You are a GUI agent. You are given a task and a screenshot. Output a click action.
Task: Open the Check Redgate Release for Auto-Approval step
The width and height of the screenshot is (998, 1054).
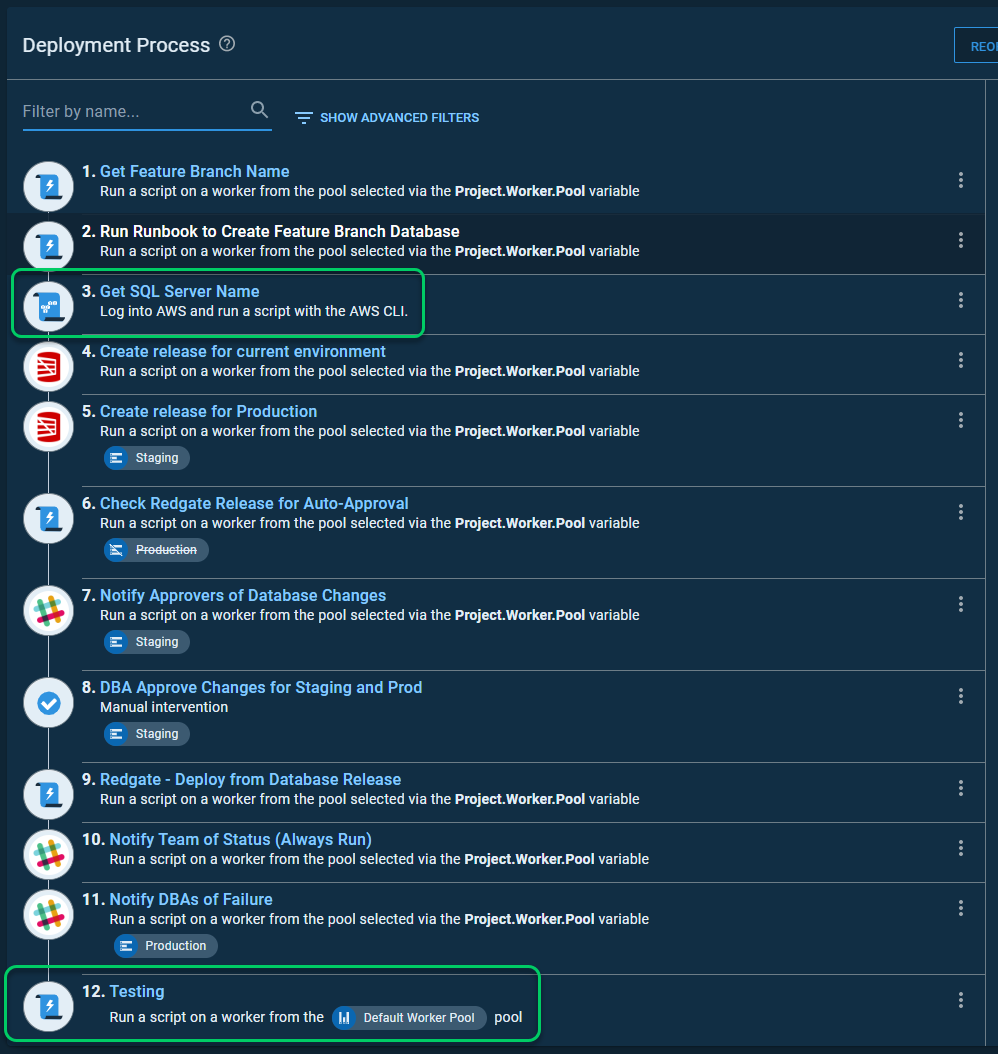254,503
